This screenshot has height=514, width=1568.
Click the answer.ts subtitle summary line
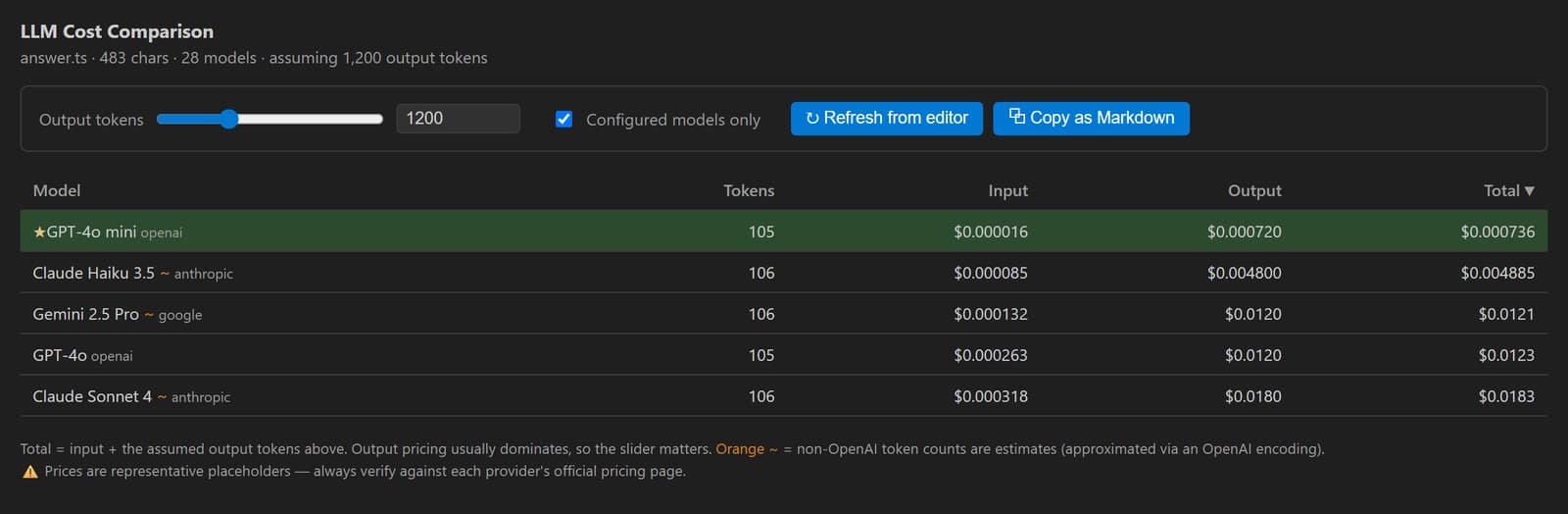click(x=254, y=58)
